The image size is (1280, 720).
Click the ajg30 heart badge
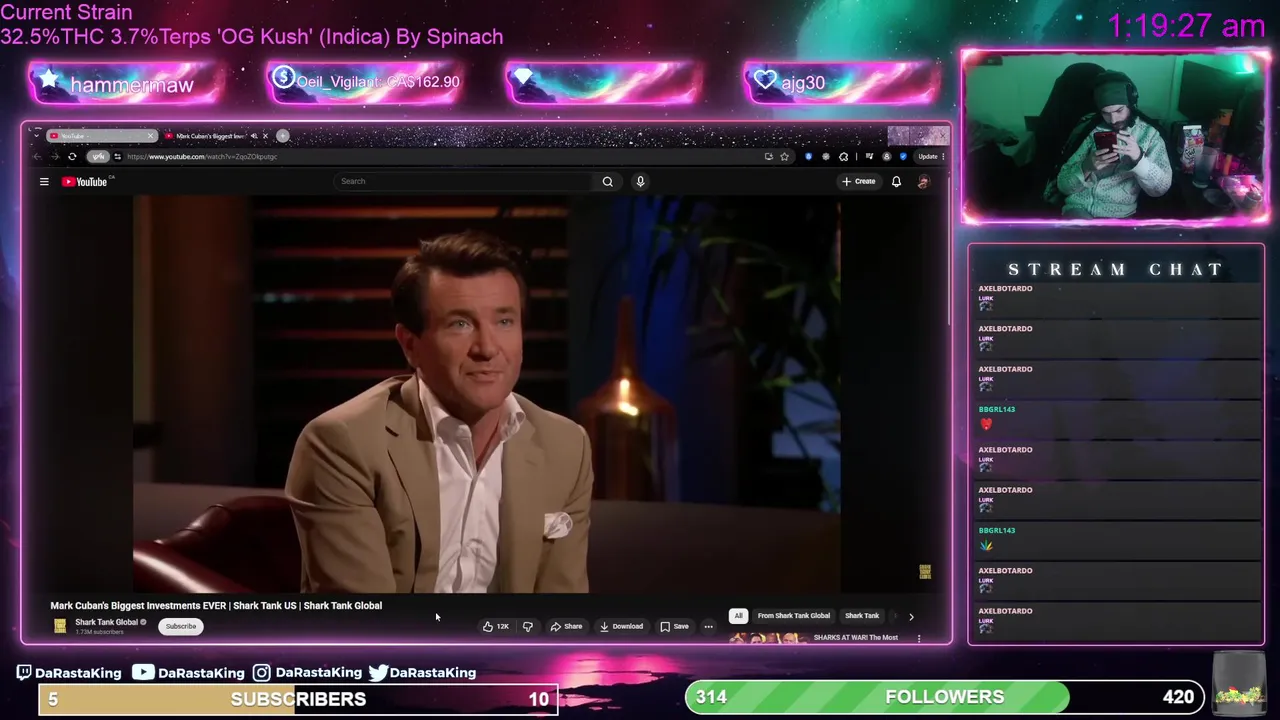842,82
